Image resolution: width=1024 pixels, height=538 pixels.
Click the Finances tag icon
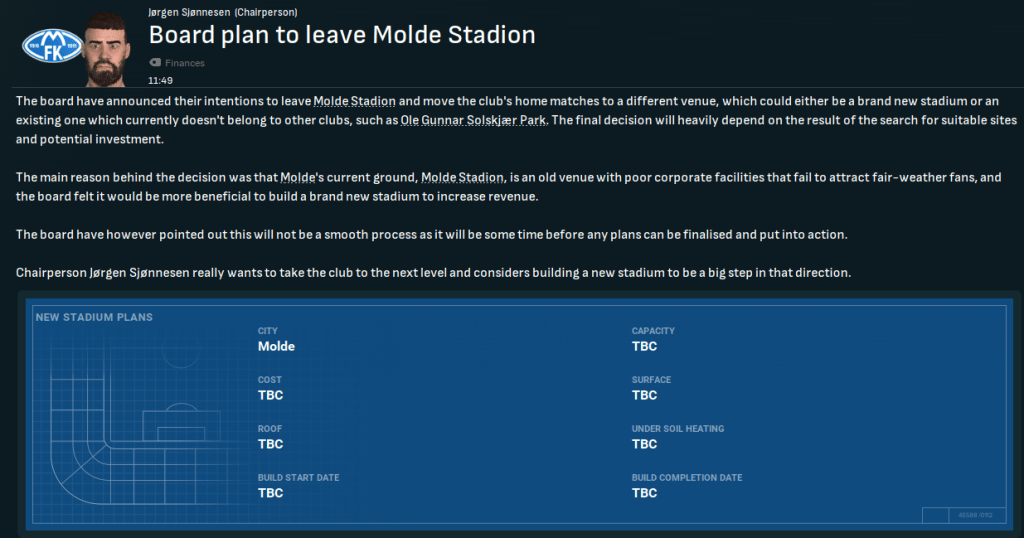pos(154,63)
